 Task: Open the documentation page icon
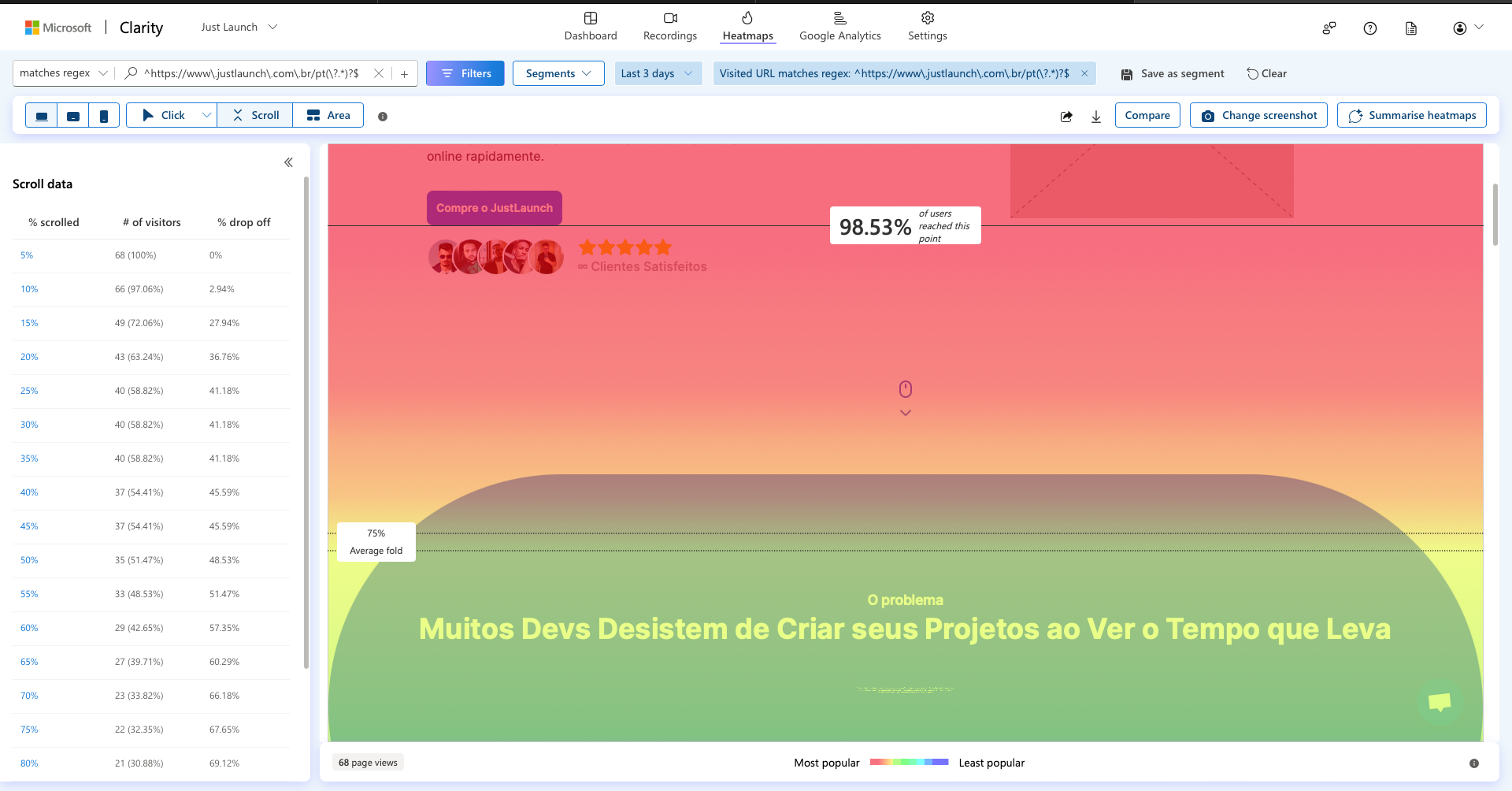[1411, 28]
